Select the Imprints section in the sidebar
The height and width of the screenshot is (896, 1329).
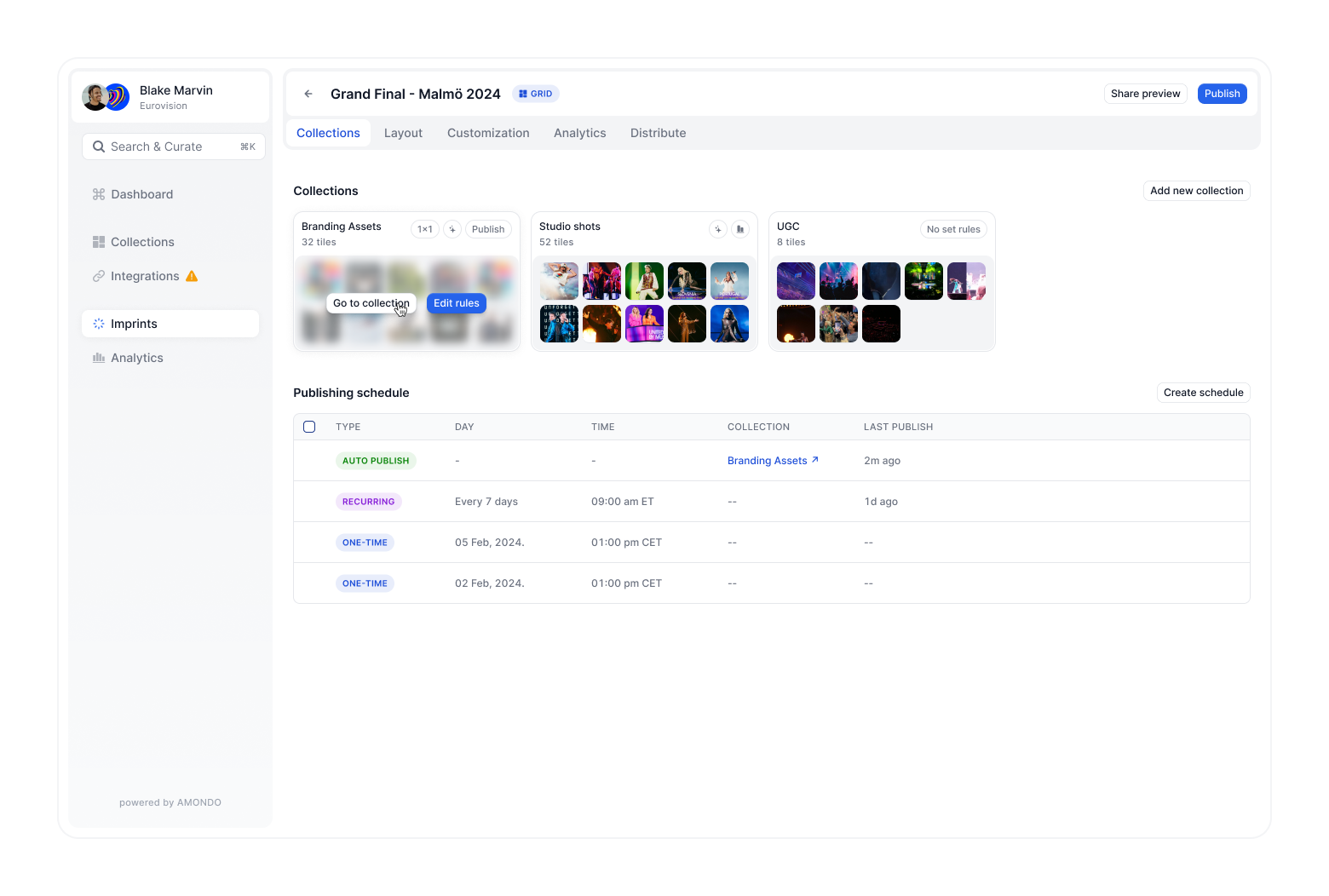133,324
